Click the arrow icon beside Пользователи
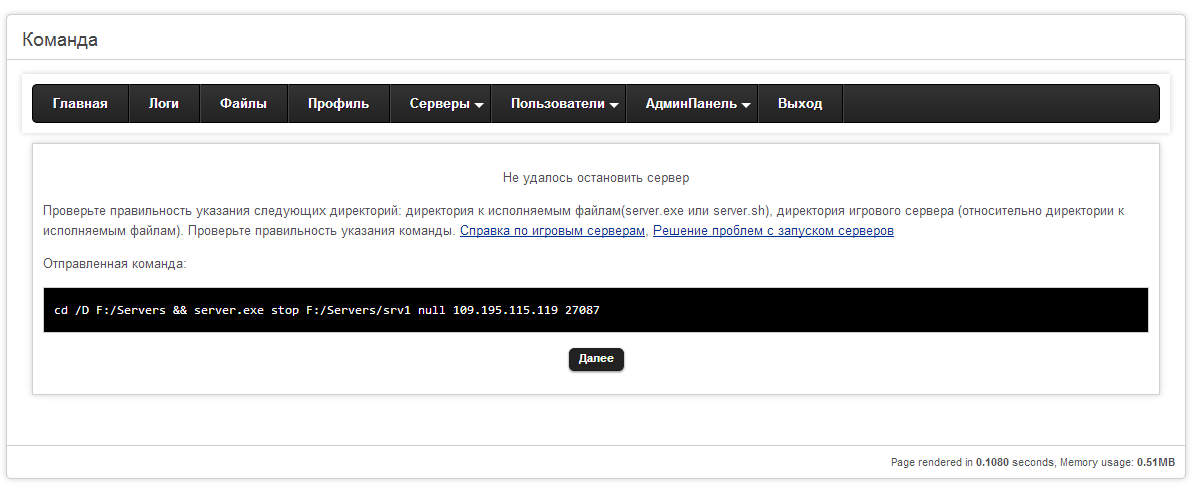This screenshot has width=1195, height=491. [614, 105]
